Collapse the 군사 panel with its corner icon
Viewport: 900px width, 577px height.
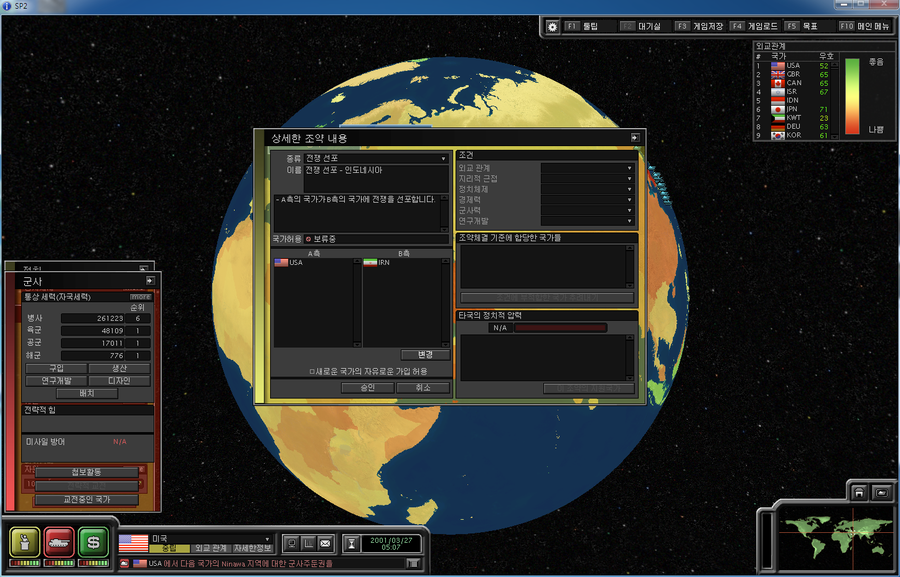[x=144, y=282]
